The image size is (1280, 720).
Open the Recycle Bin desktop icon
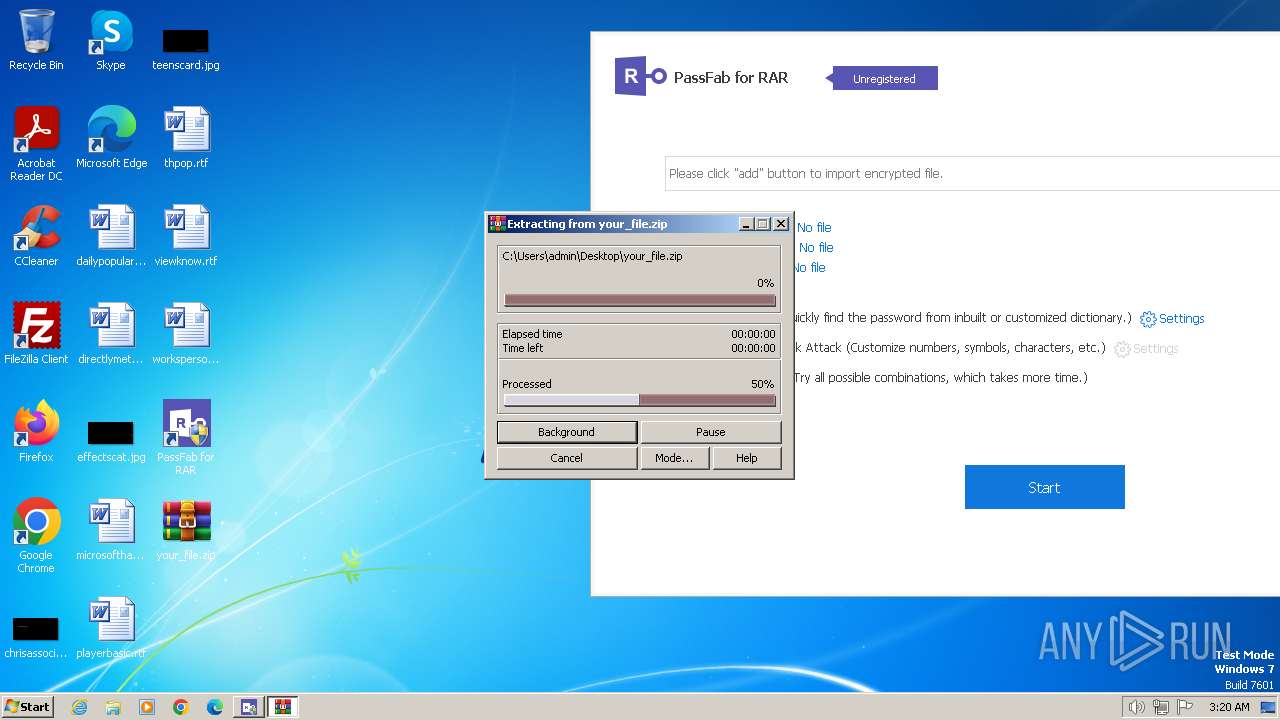(x=36, y=40)
